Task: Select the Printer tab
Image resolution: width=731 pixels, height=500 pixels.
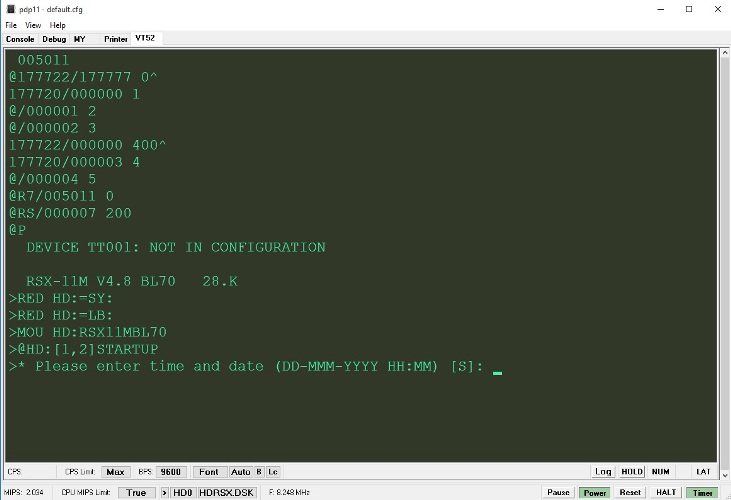Action: tap(116, 39)
